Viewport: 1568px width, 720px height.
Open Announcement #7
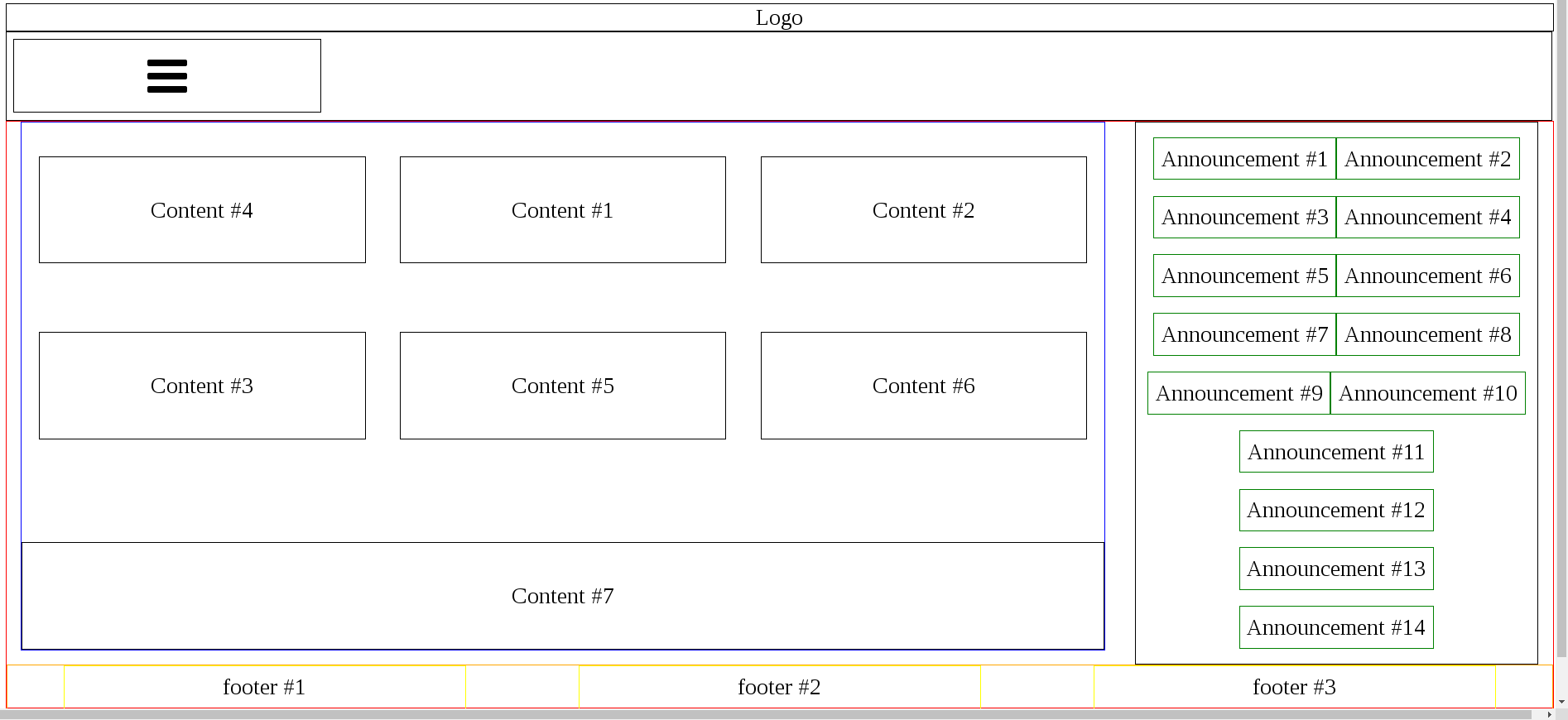(x=1244, y=334)
